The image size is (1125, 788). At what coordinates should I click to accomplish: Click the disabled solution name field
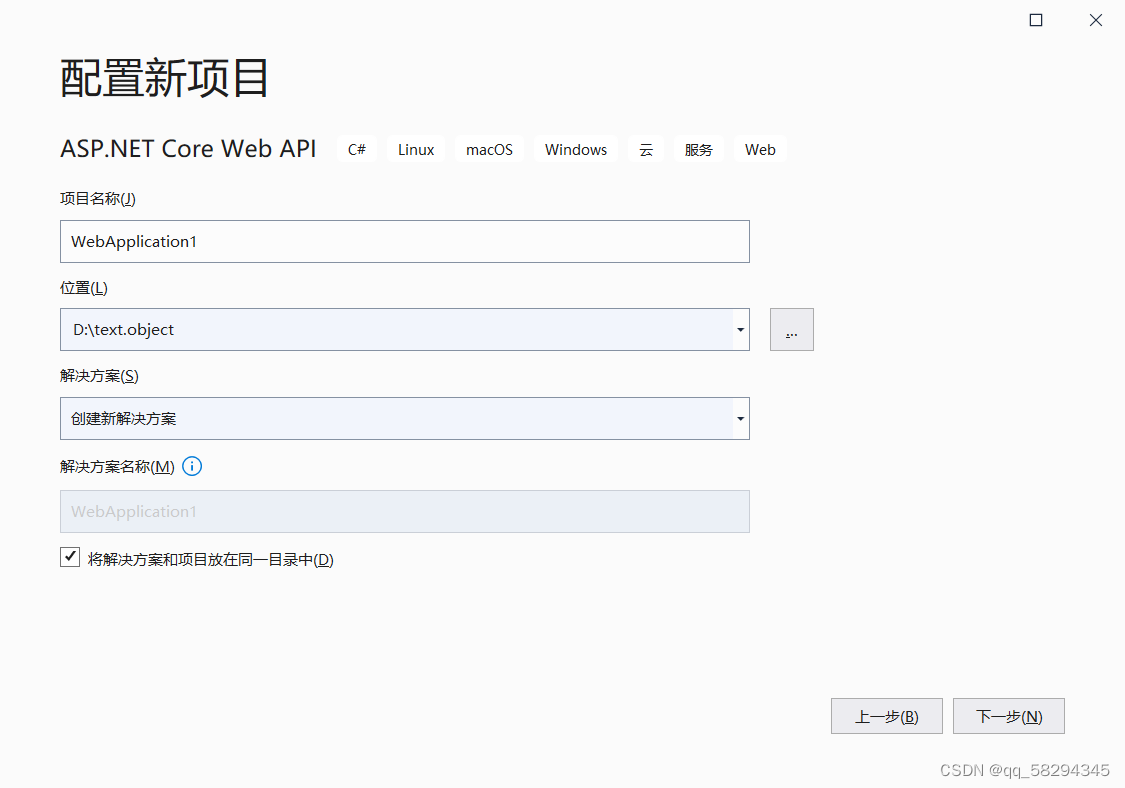pyautogui.click(x=404, y=511)
